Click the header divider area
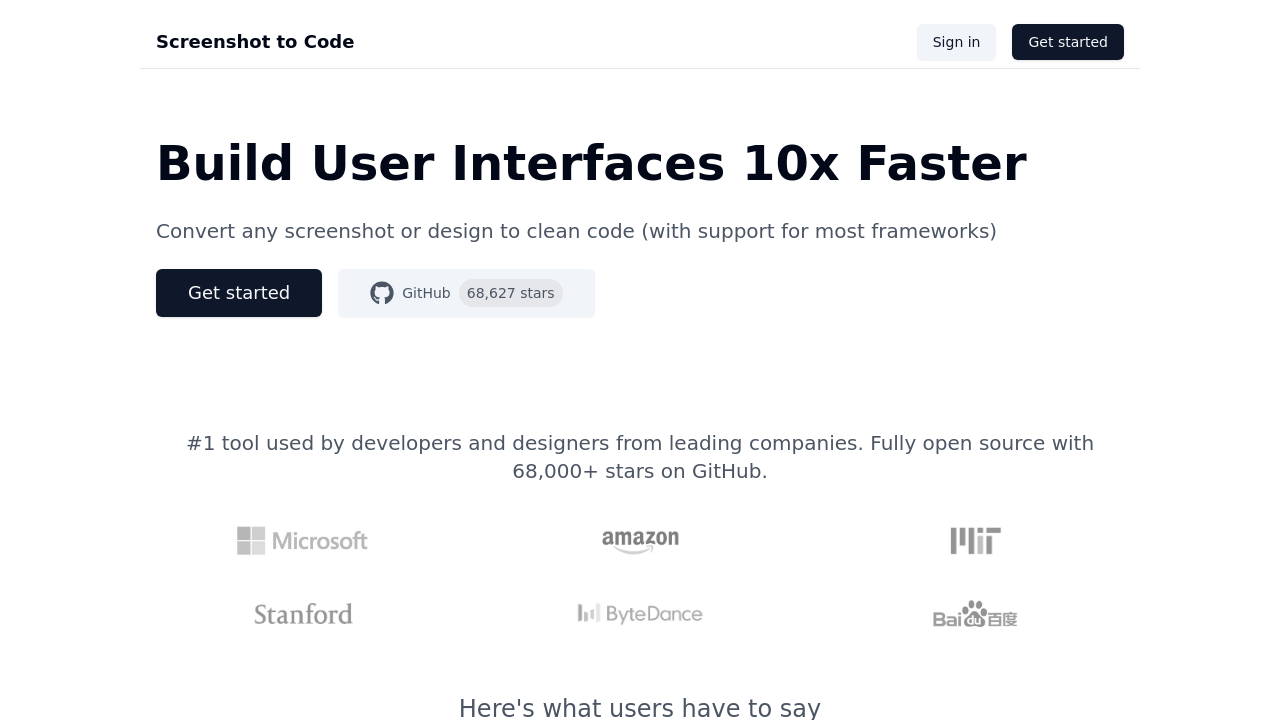 [640, 69]
